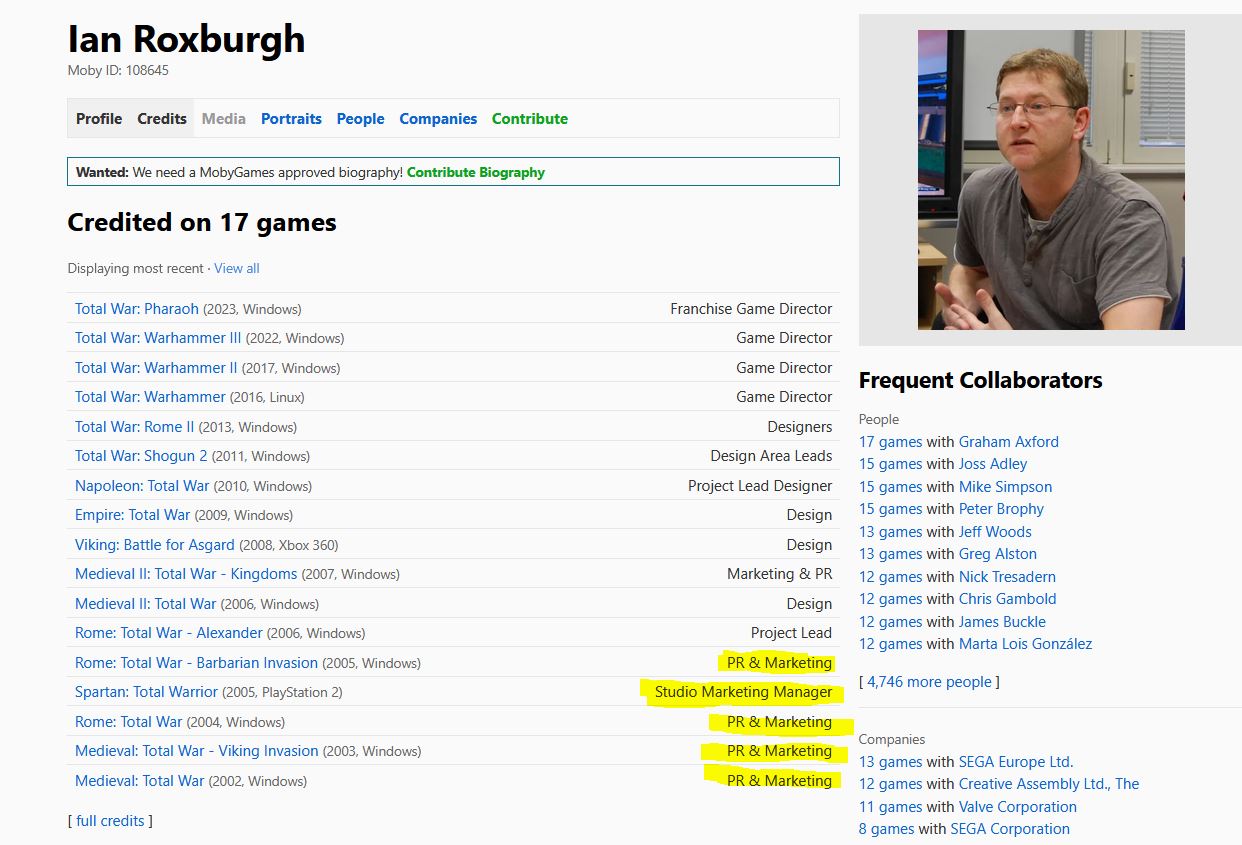Open Total War: Warhammer 2016 Linux link
This screenshot has height=845, width=1242.
(150, 397)
